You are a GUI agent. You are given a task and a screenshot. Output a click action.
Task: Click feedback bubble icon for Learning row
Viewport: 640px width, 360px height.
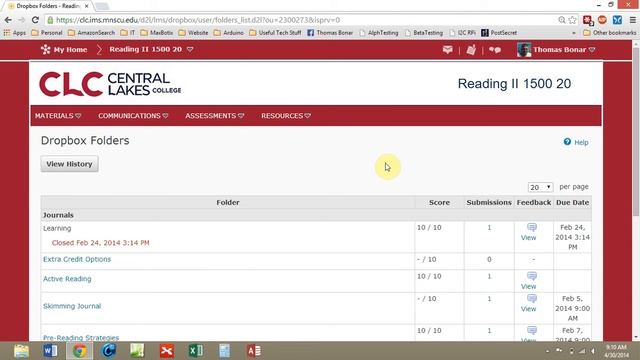click(531, 227)
